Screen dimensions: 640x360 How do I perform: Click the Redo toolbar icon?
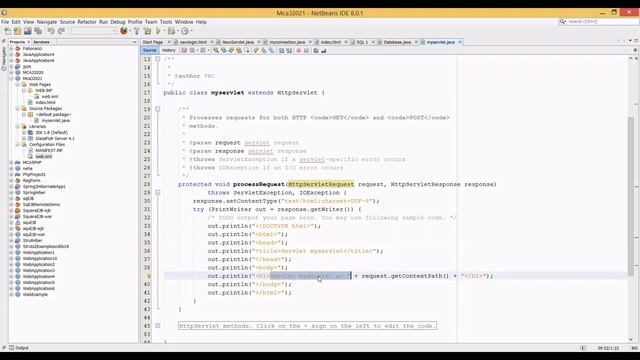pos(61,31)
